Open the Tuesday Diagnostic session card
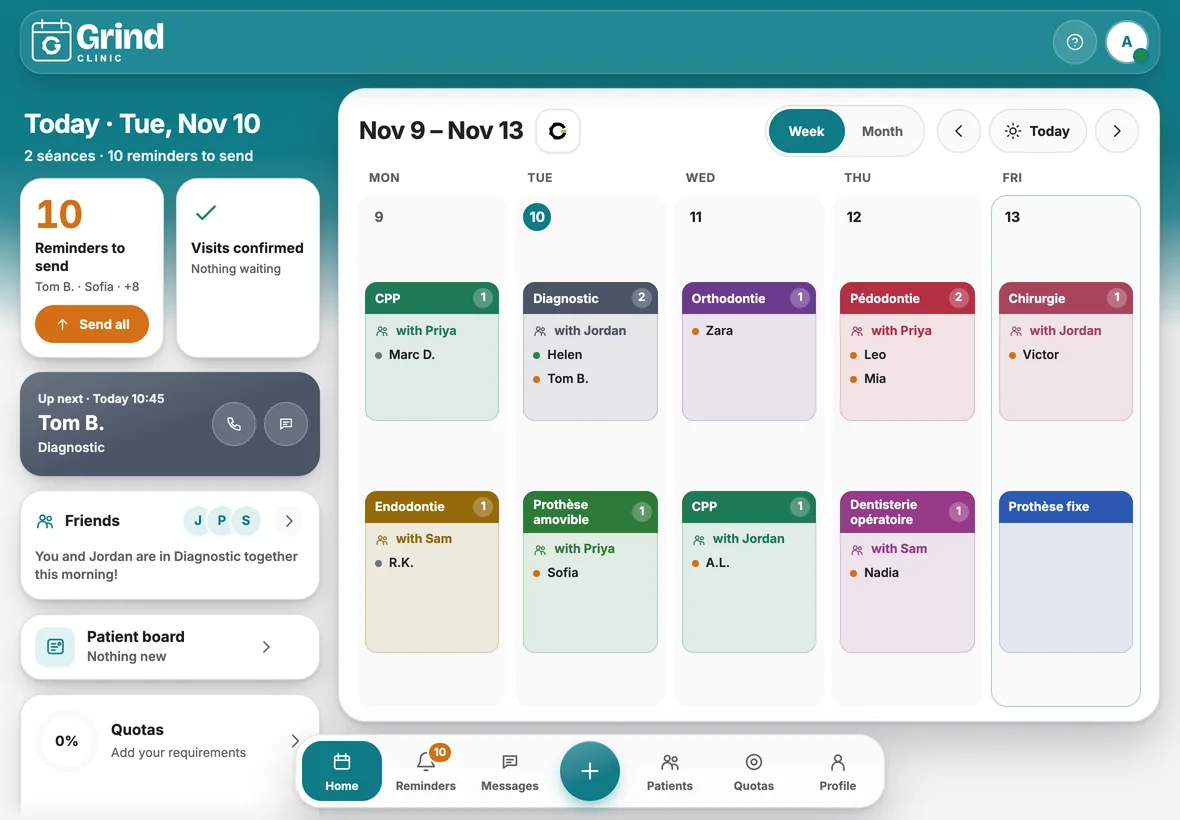The height and width of the screenshot is (820, 1180). tap(590, 351)
